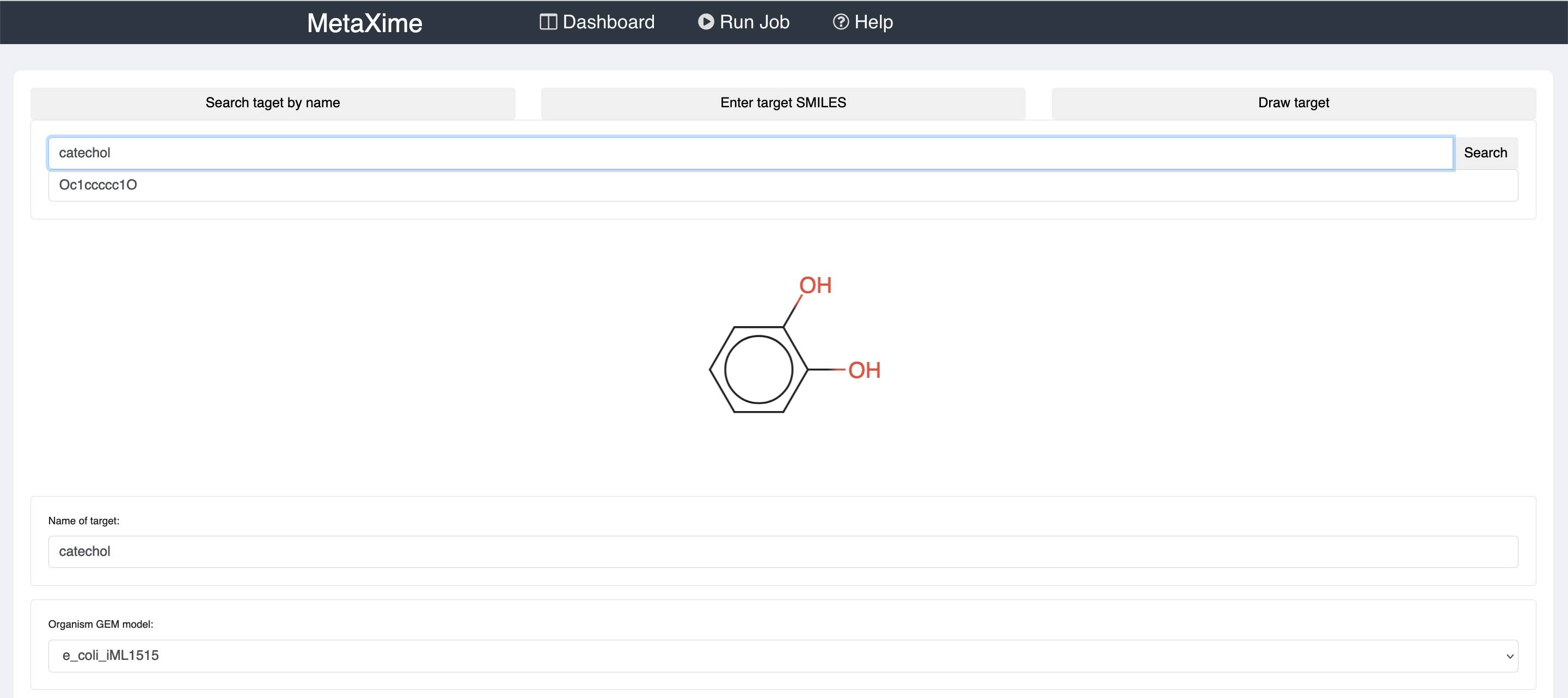Screen dimensions: 1568x698
Task: Open the Dashboard nav link
Action: coord(597,22)
